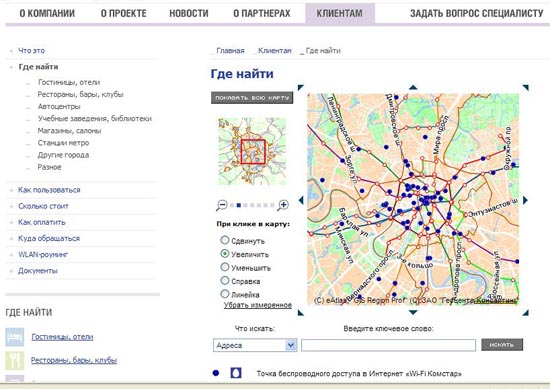Click the Убрать измеренное link

pos(258,305)
